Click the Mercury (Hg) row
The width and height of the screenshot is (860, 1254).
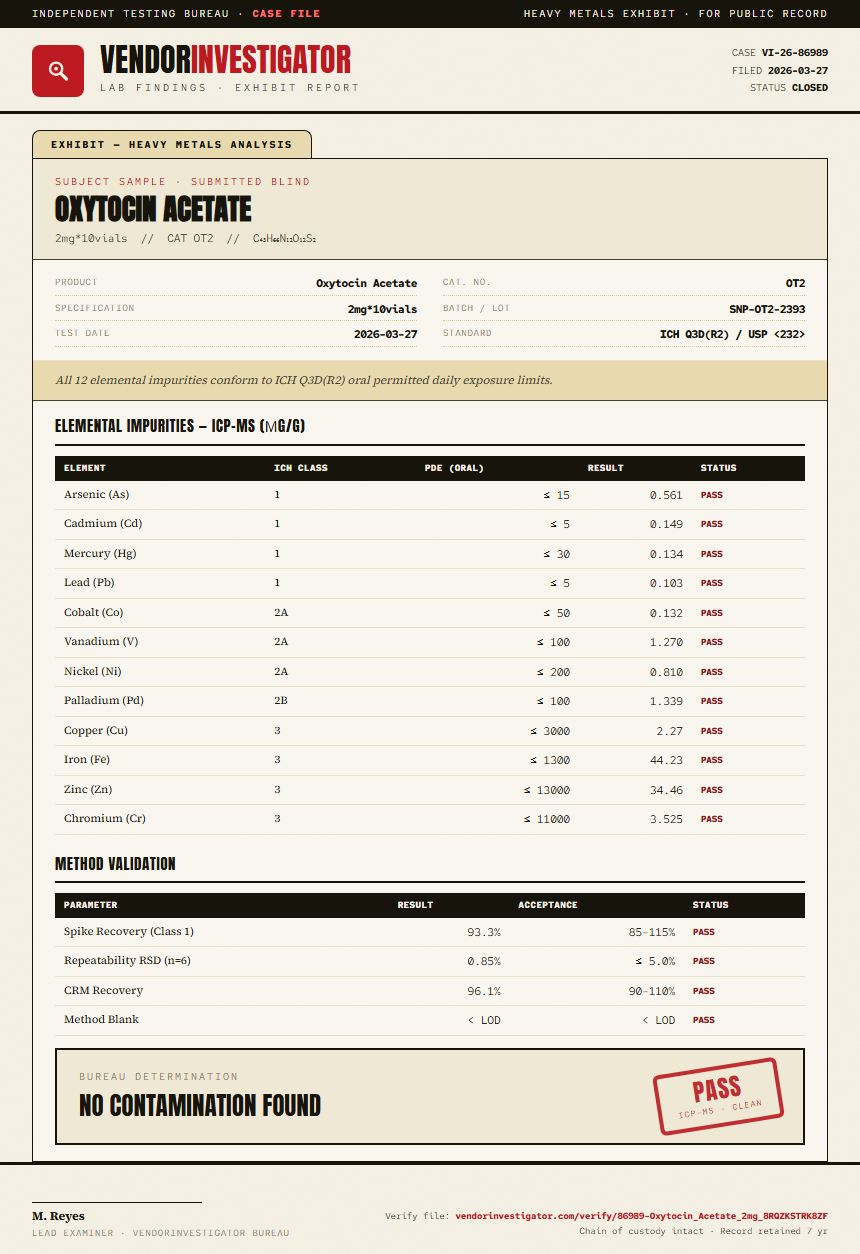click(x=430, y=554)
